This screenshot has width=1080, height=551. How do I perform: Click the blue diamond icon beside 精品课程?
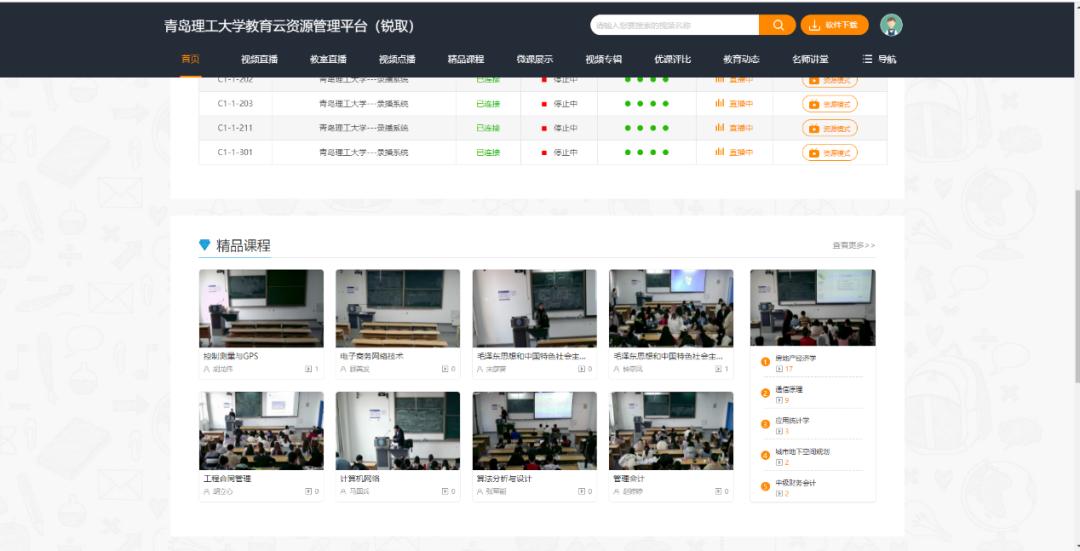coord(205,245)
